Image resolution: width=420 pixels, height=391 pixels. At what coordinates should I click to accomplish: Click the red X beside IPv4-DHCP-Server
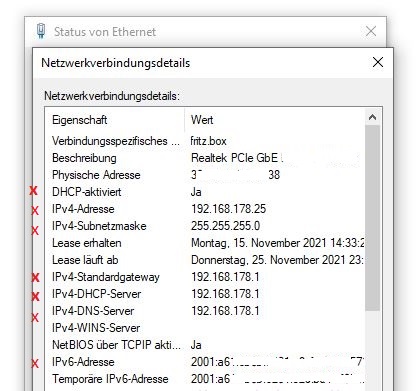tap(35, 296)
